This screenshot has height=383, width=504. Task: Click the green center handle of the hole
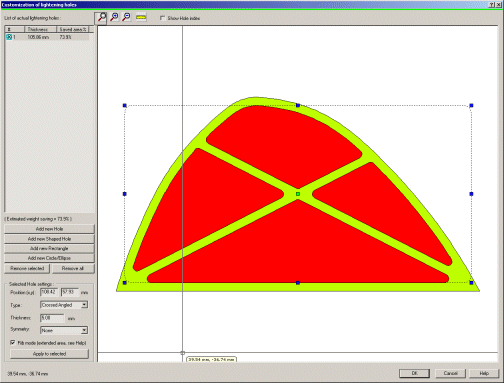click(x=298, y=194)
